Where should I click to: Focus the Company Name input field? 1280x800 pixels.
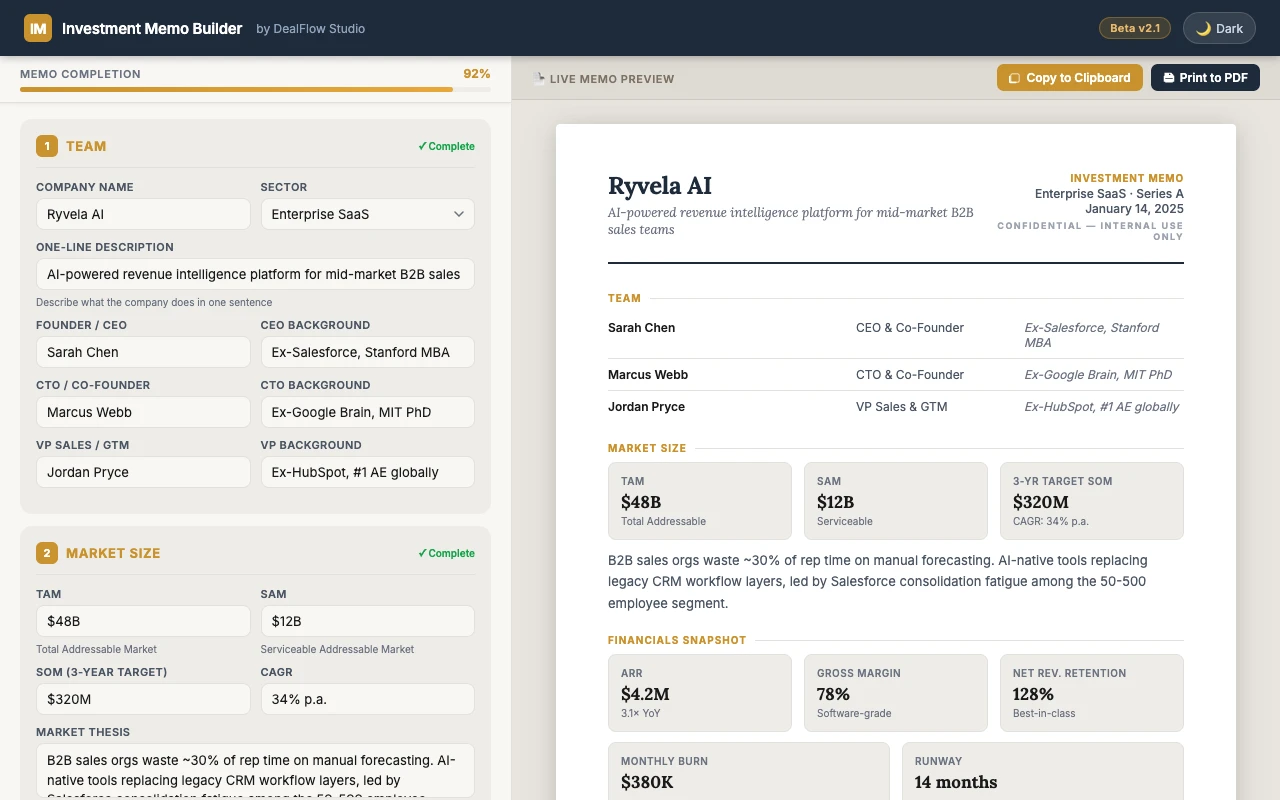pos(143,214)
